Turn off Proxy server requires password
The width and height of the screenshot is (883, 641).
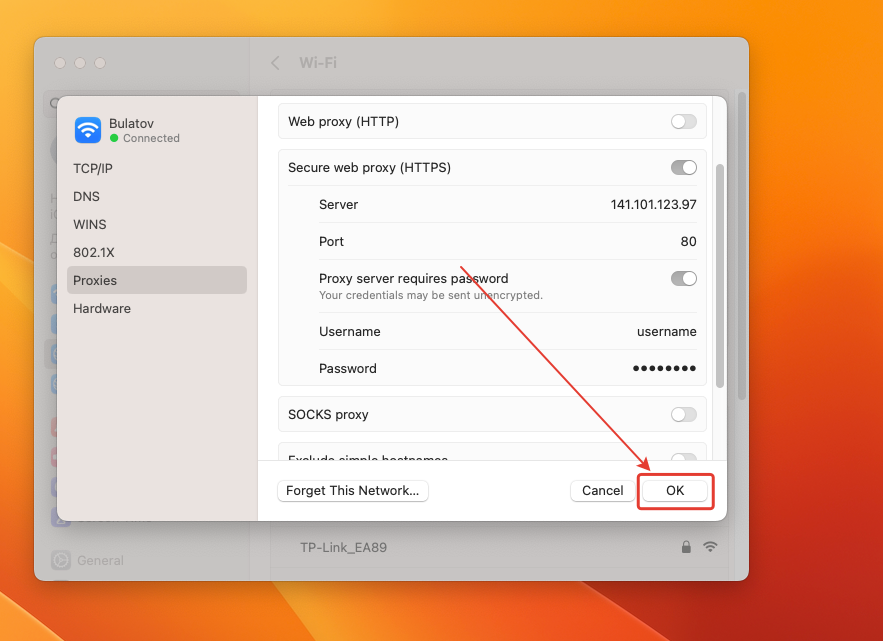tap(684, 279)
